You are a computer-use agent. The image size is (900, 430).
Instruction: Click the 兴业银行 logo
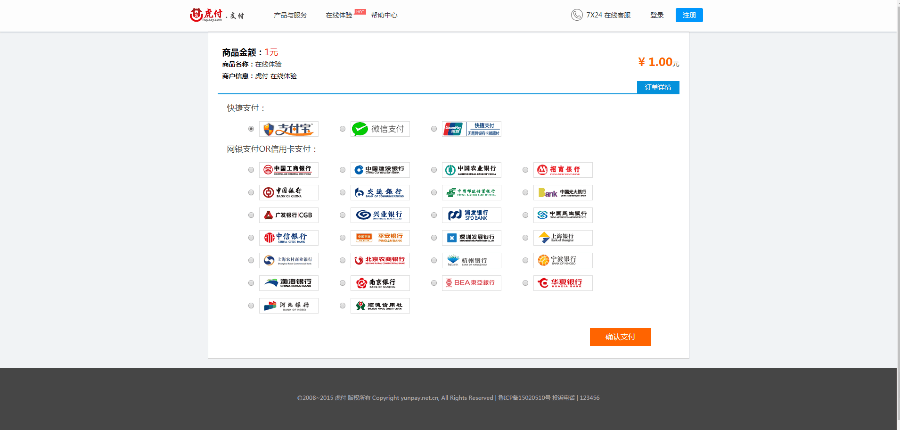coord(380,215)
